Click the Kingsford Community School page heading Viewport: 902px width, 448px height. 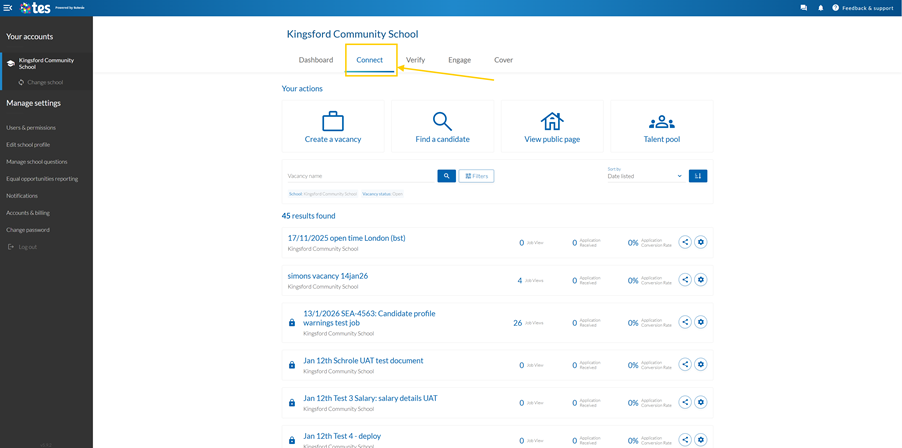tap(353, 35)
